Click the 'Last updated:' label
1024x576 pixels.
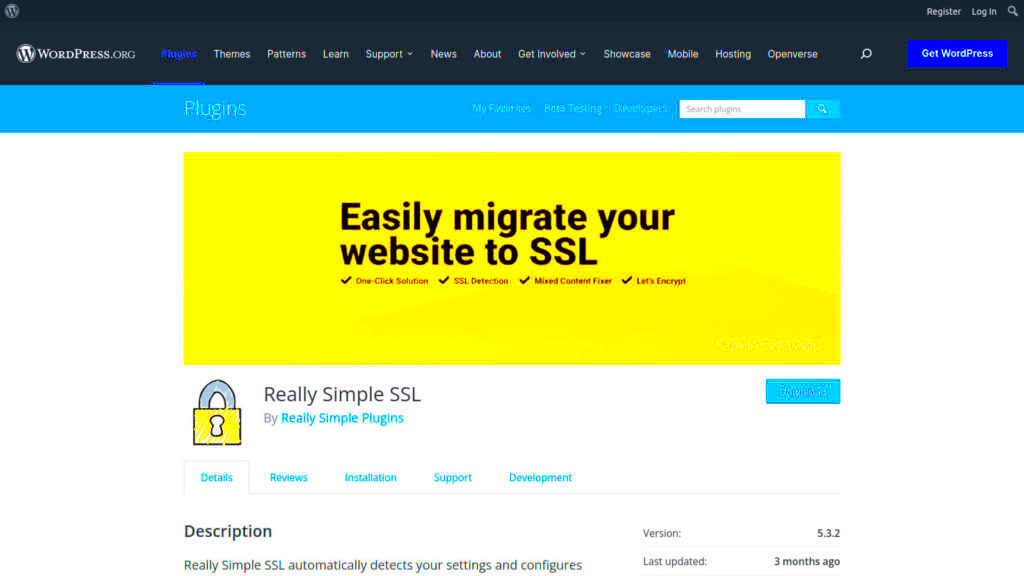click(x=675, y=562)
